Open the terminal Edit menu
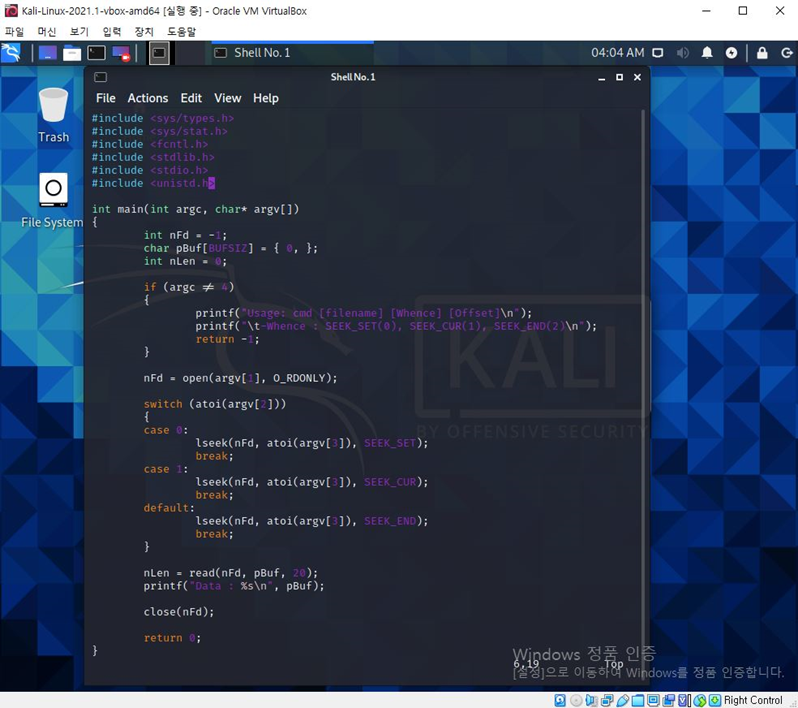 [x=191, y=98]
